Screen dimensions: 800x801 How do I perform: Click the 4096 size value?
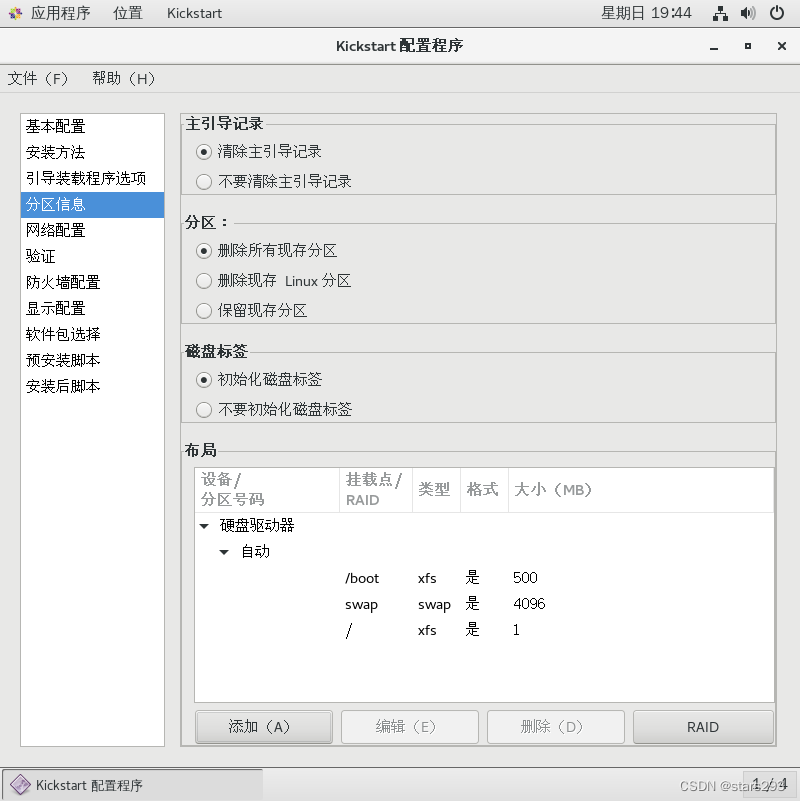(x=529, y=604)
